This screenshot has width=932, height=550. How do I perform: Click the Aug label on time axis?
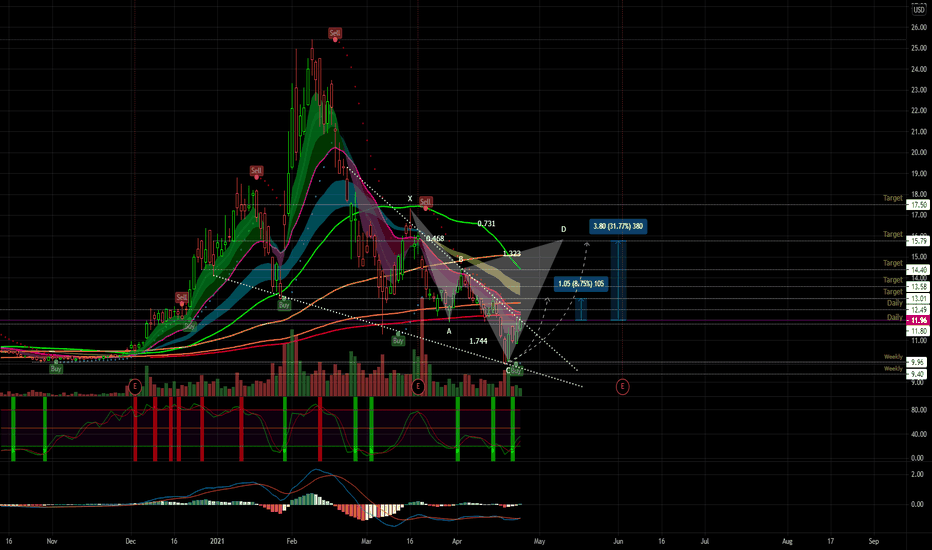click(787, 542)
